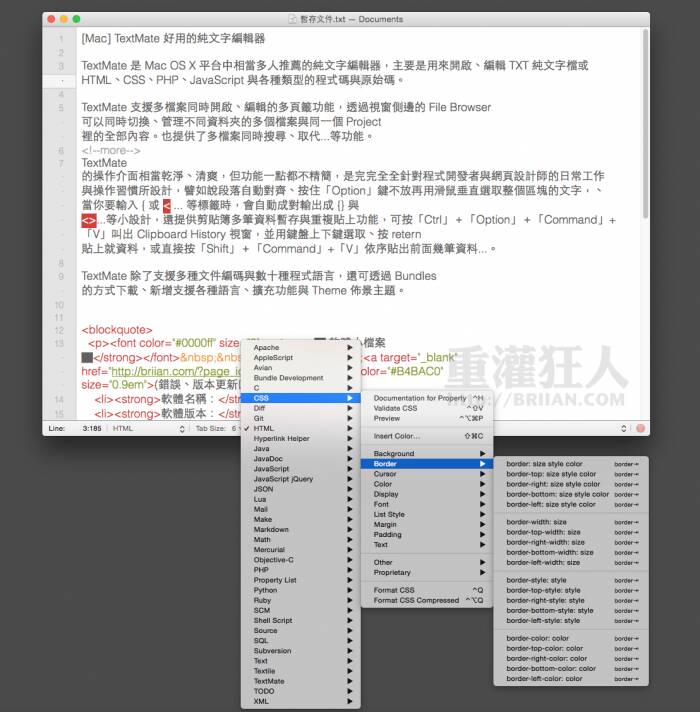The height and width of the screenshot is (712, 700).
Task: Insert 'border-left-style: style' snippet
Action: click(571, 621)
